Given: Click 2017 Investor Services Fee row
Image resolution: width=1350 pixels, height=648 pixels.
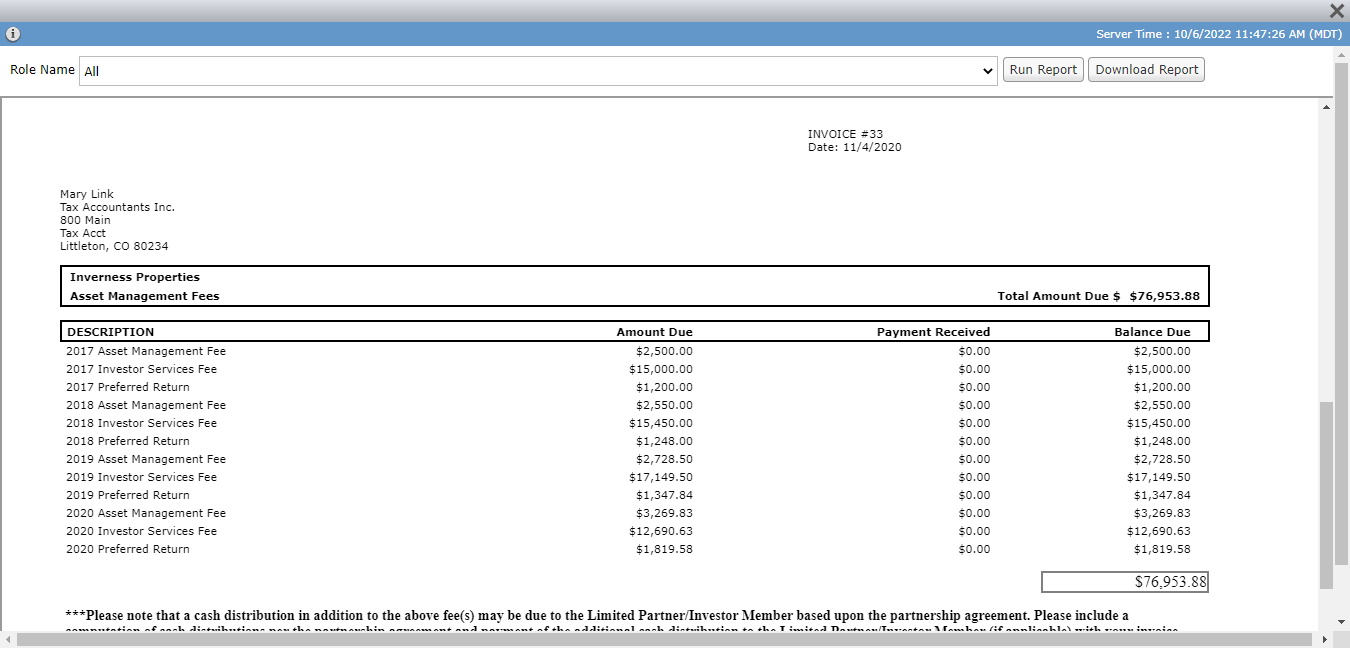Looking at the screenshot, I should (634, 369).
